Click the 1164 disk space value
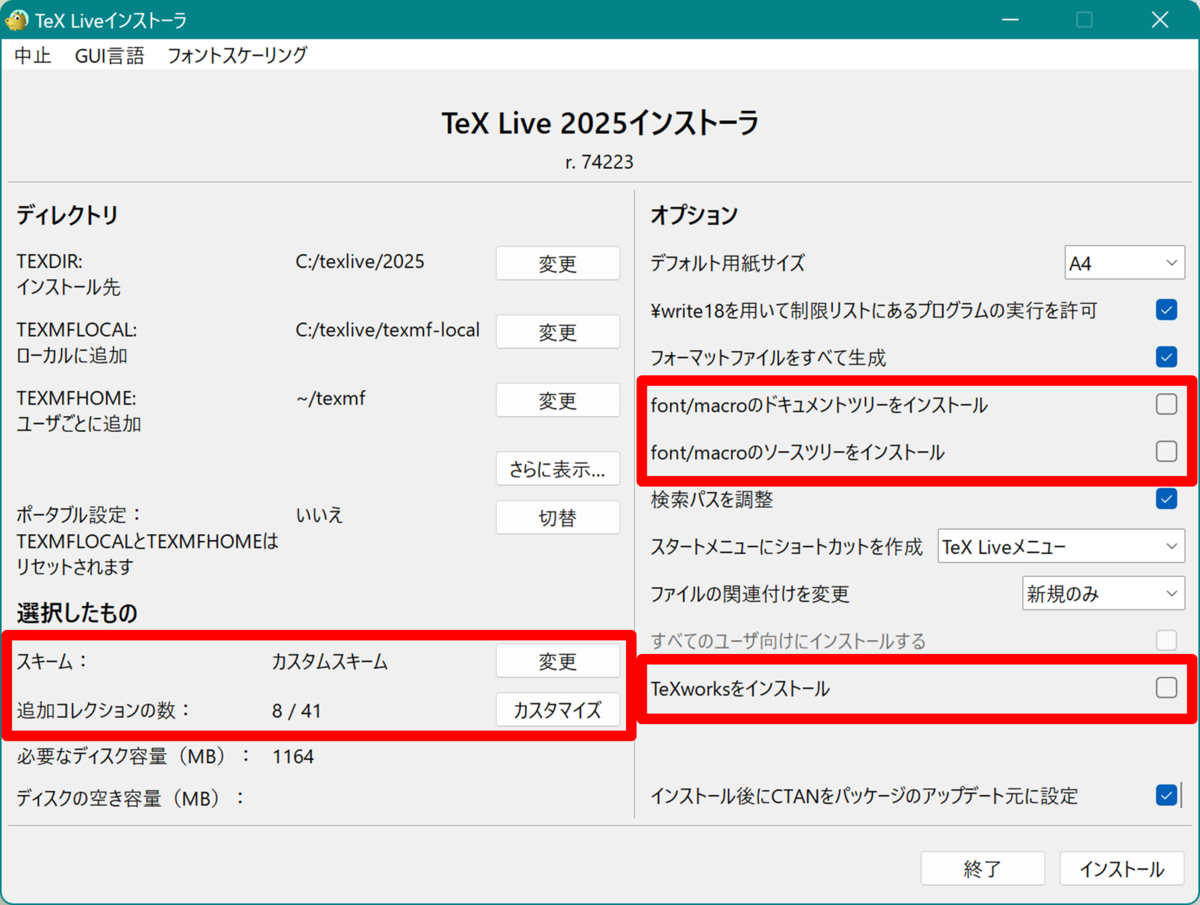 293,757
